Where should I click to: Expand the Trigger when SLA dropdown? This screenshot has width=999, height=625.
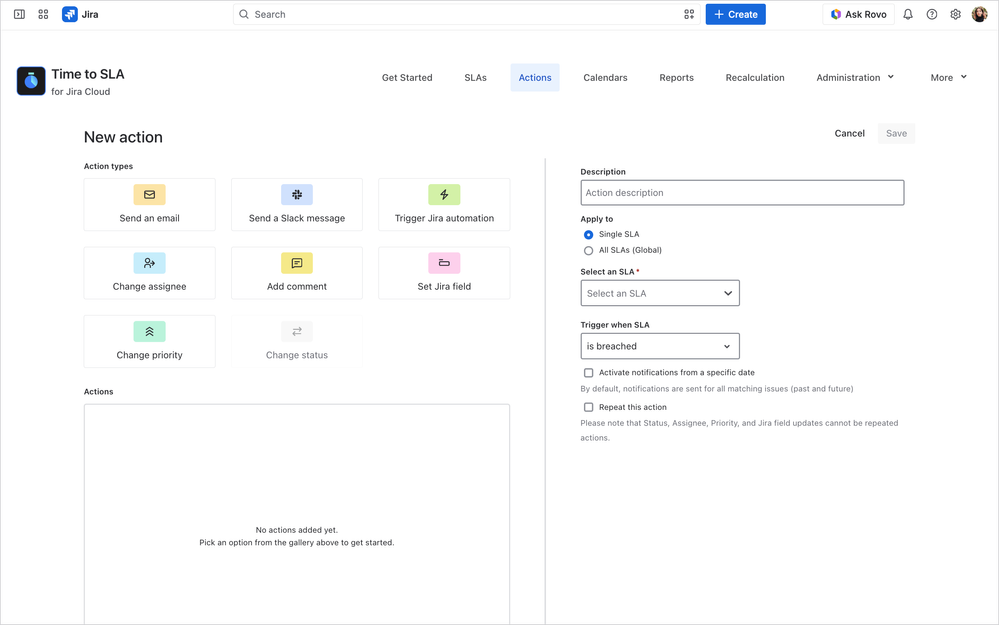[x=659, y=346]
